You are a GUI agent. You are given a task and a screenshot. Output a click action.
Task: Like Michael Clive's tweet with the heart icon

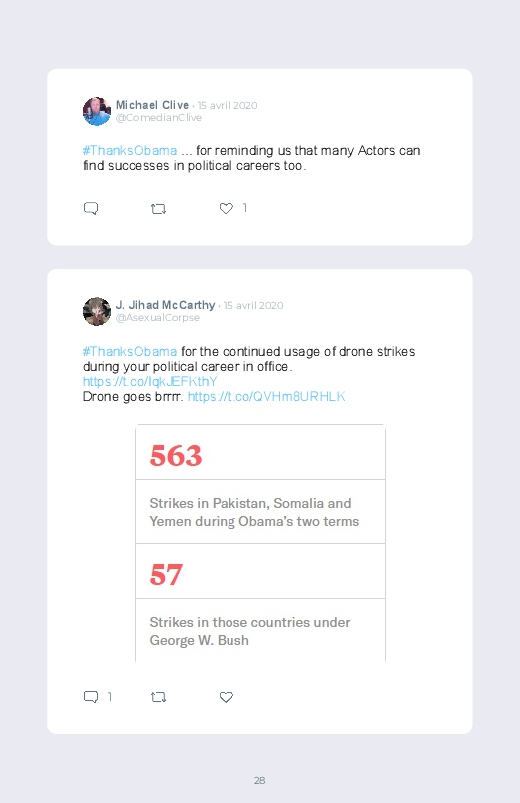click(226, 208)
